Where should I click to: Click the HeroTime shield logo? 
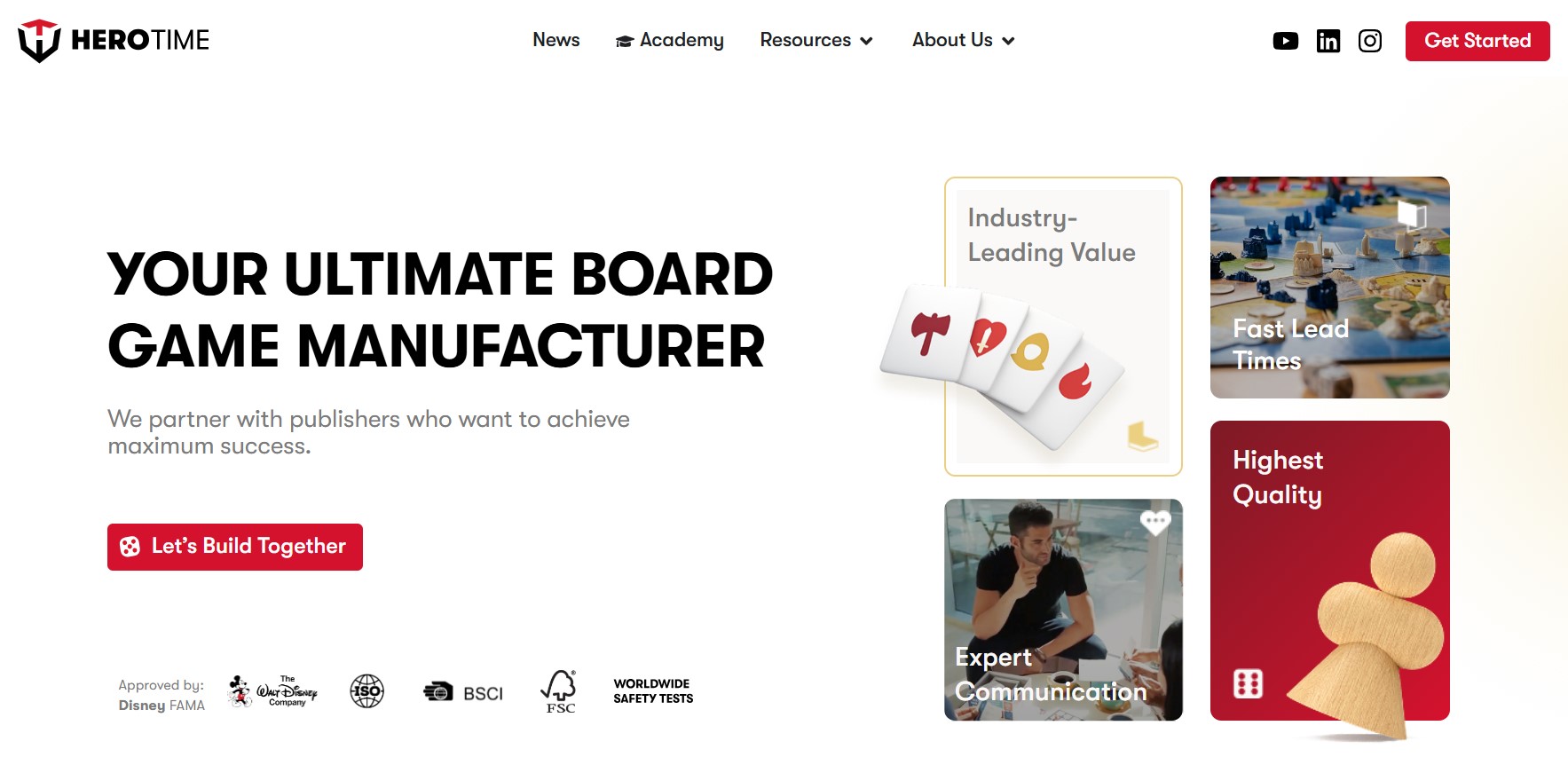(x=39, y=41)
